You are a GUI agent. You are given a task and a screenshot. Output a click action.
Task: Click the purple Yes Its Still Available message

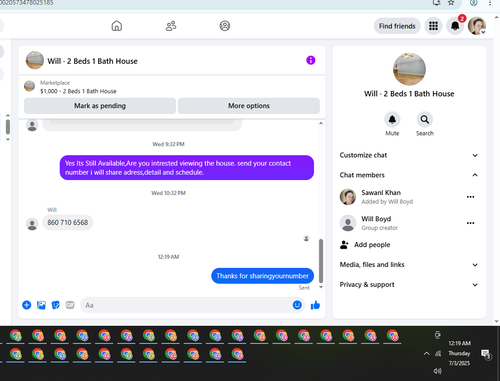[187, 168]
